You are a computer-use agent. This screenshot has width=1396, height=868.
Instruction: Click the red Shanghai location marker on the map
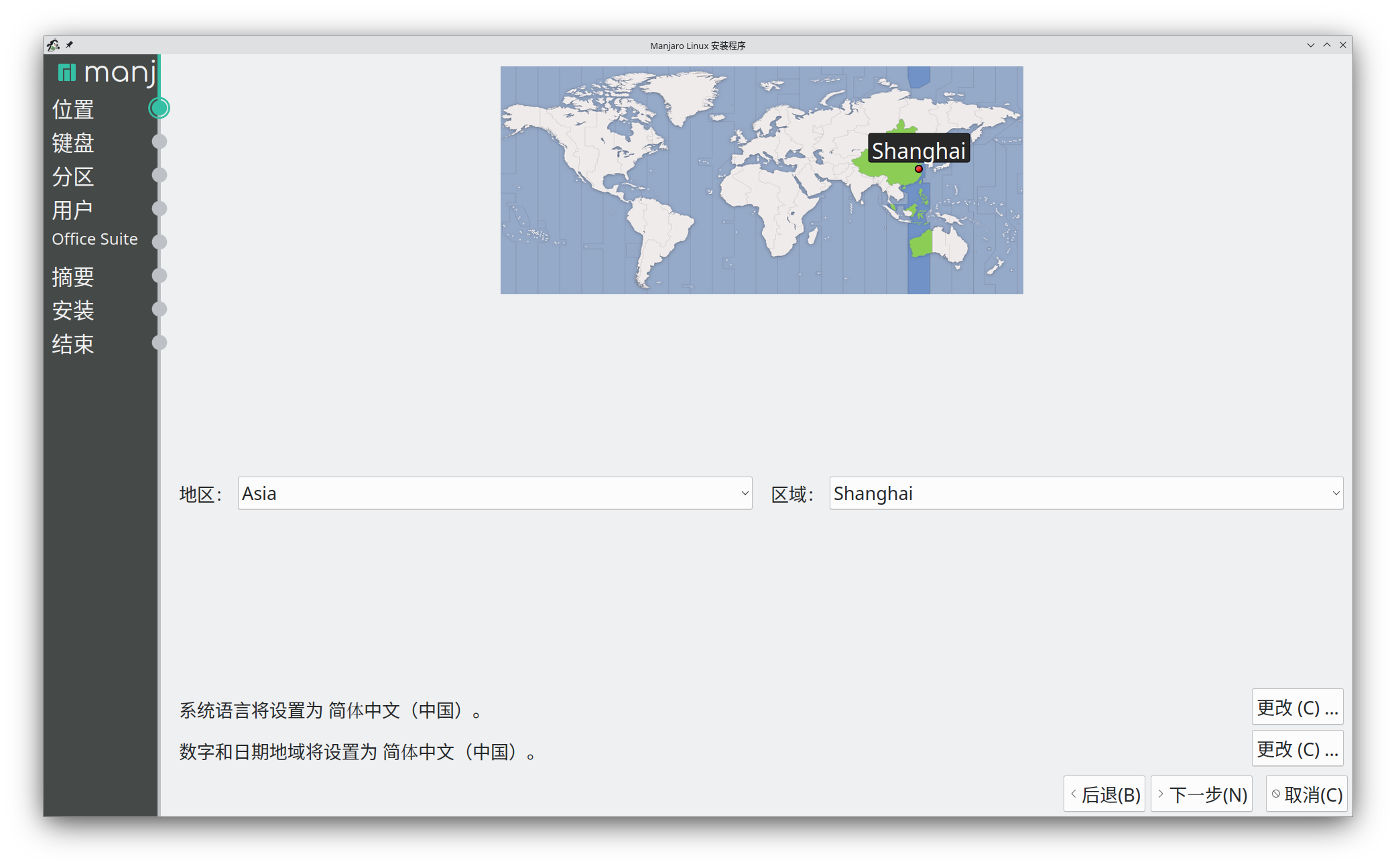(x=918, y=169)
